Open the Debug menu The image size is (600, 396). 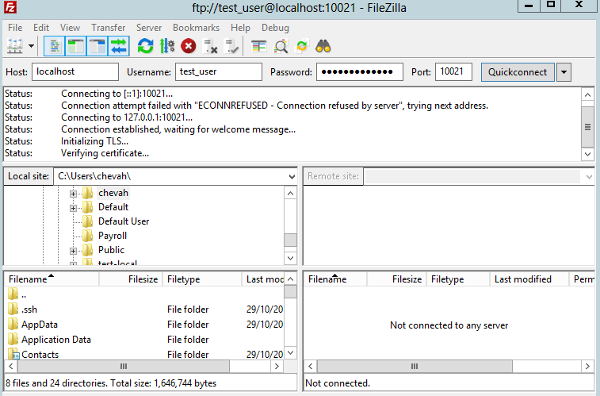pyautogui.click(x=275, y=28)
